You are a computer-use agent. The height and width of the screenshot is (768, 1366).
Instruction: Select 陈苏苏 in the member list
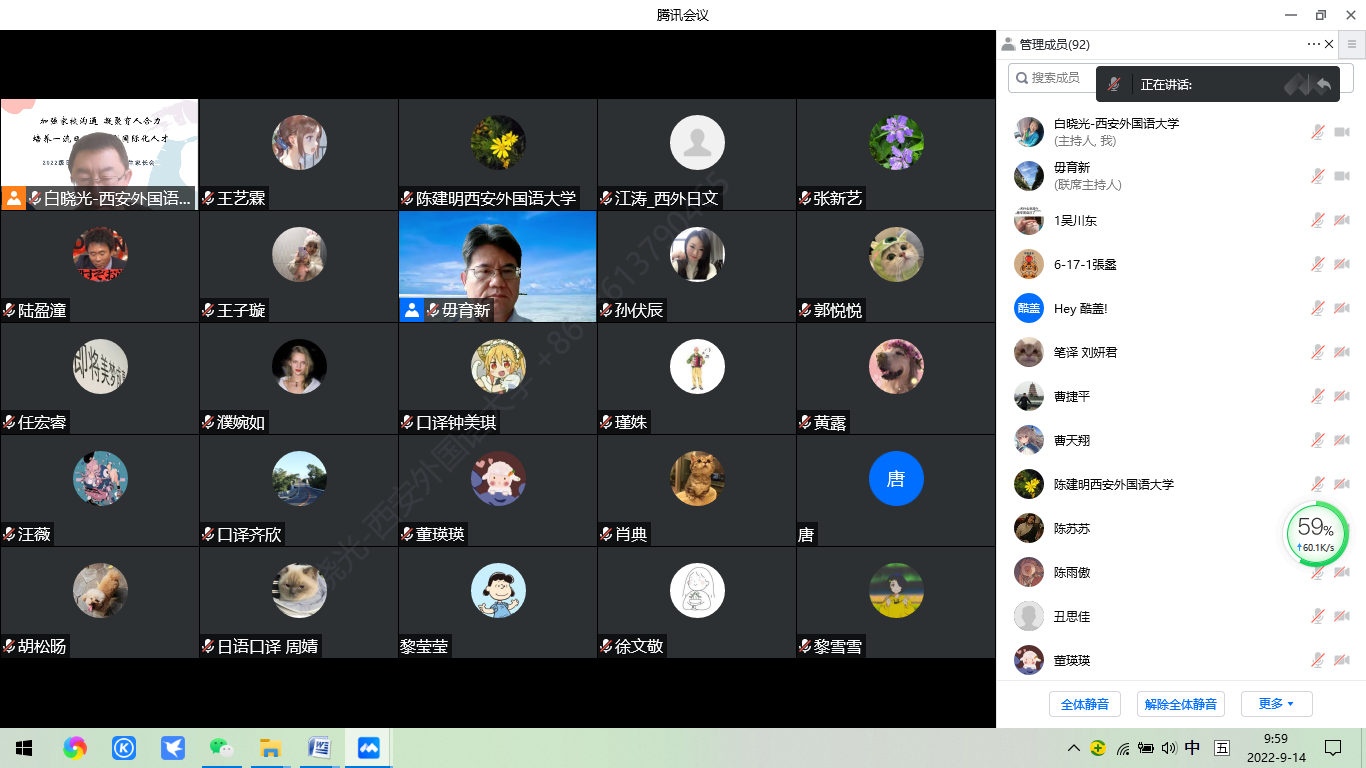(1072, 528)
